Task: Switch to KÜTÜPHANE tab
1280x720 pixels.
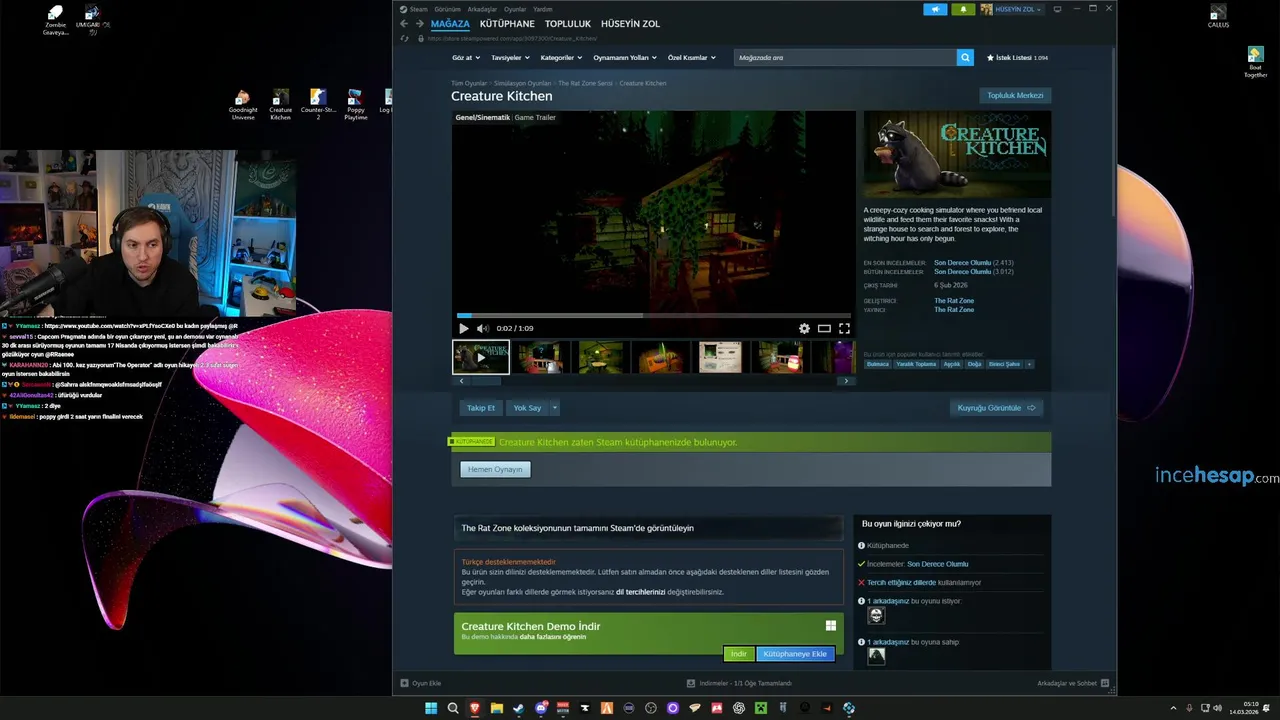Action: coord(507,24)
